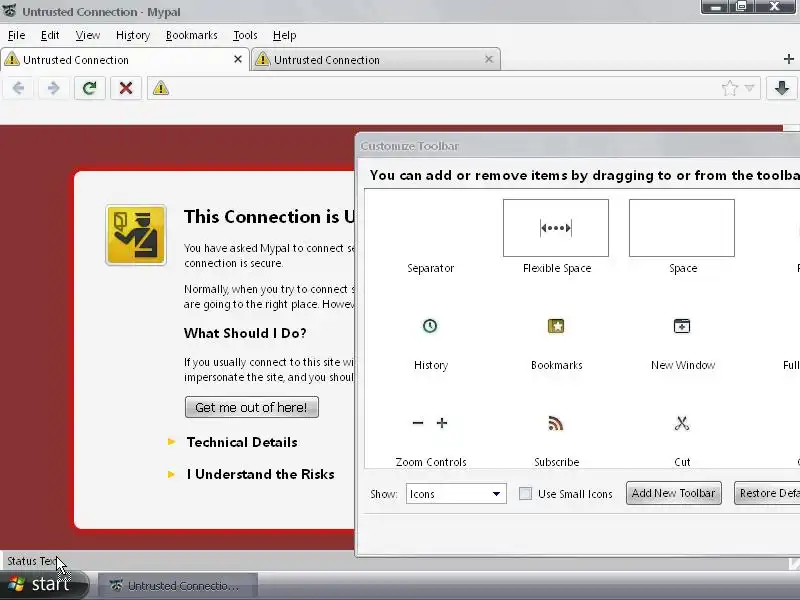Select the Flexible Space toolbar item
This screenshot has width=800, height=600.
(556, 228)
